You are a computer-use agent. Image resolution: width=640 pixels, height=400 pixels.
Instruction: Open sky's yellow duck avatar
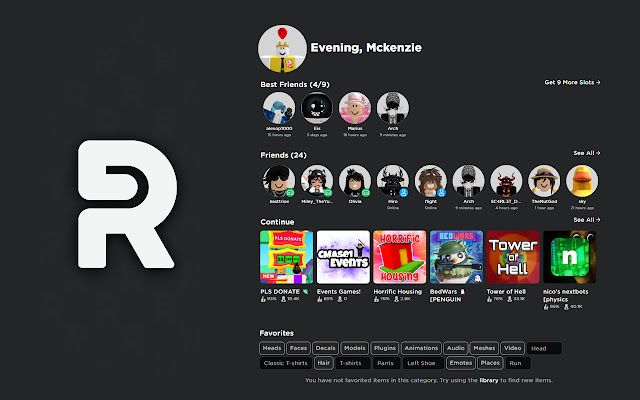tap(582, 181)
